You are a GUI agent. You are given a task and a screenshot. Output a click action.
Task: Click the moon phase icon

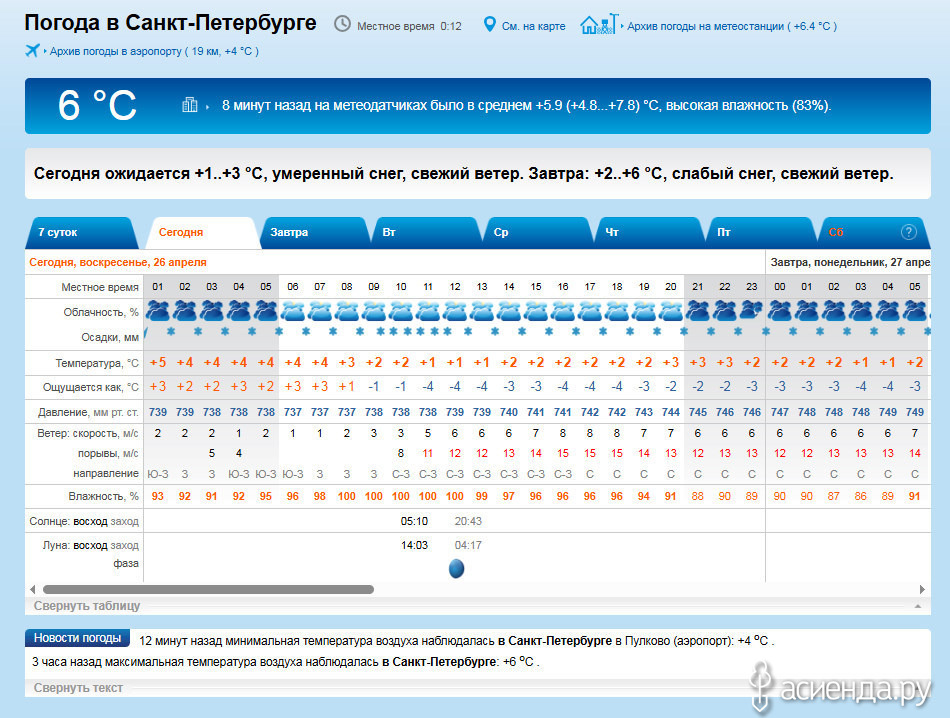456,569
